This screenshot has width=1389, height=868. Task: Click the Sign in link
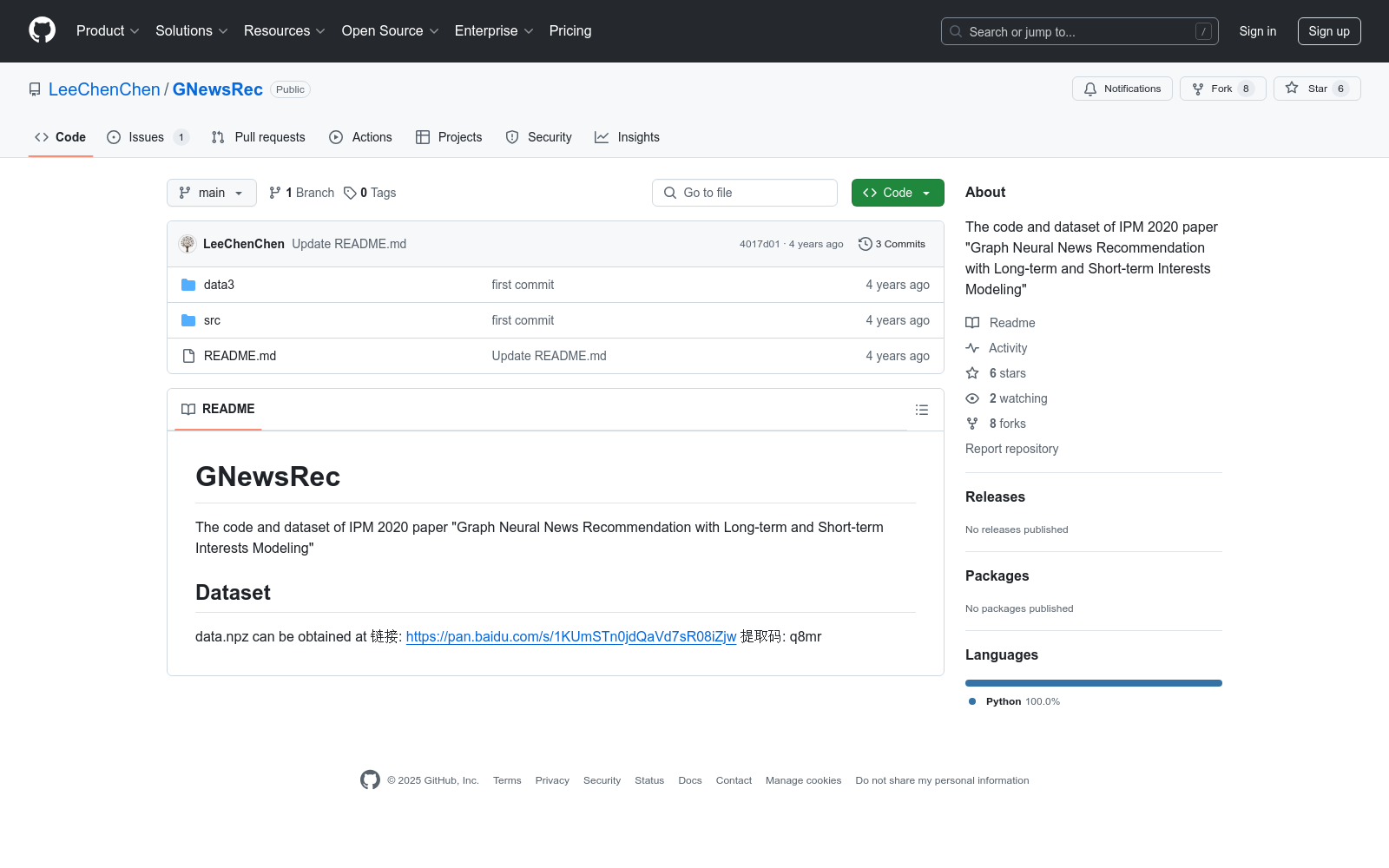tap(1258, 31)
